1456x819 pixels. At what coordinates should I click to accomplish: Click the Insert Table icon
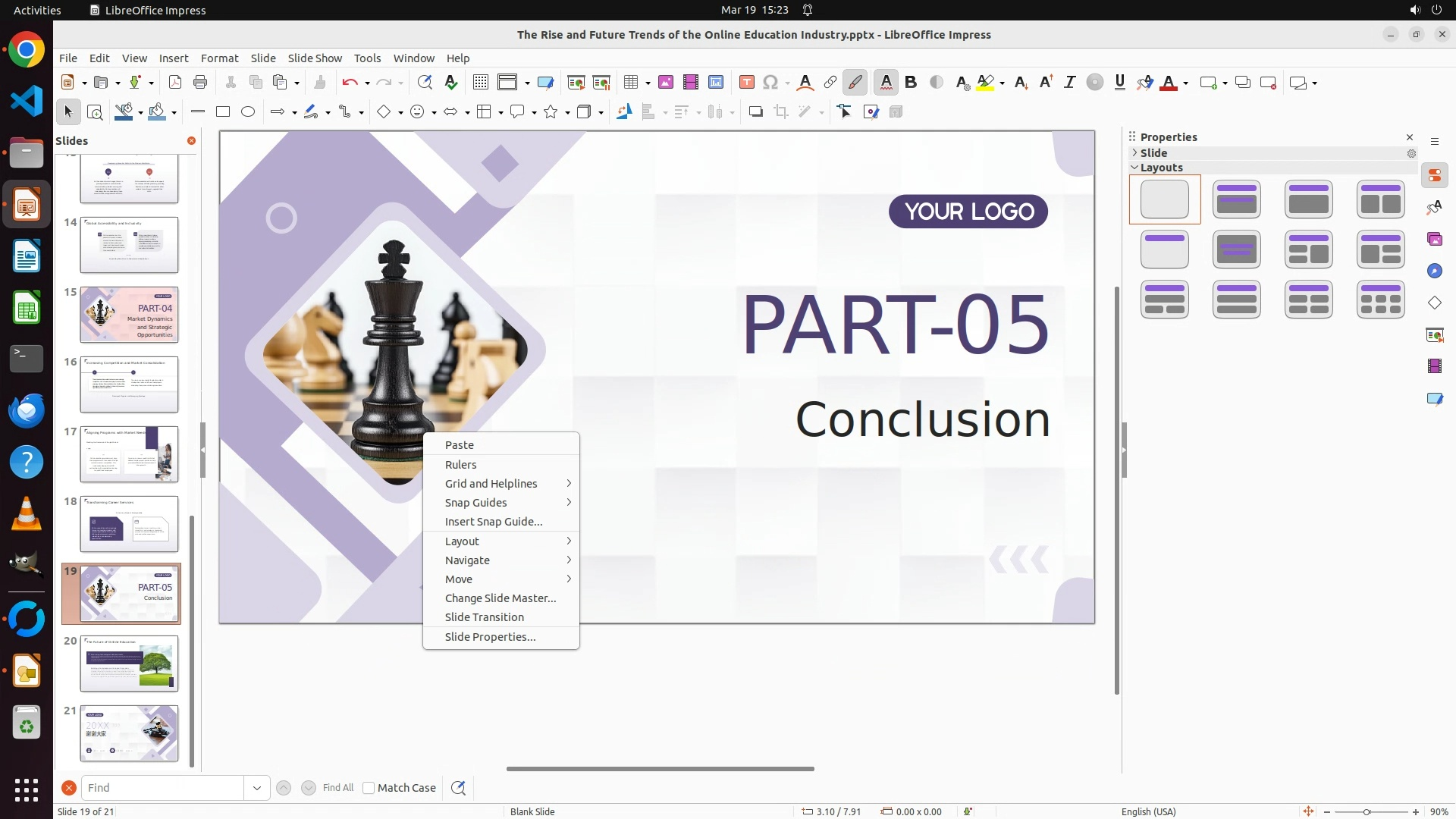point(631,83)
